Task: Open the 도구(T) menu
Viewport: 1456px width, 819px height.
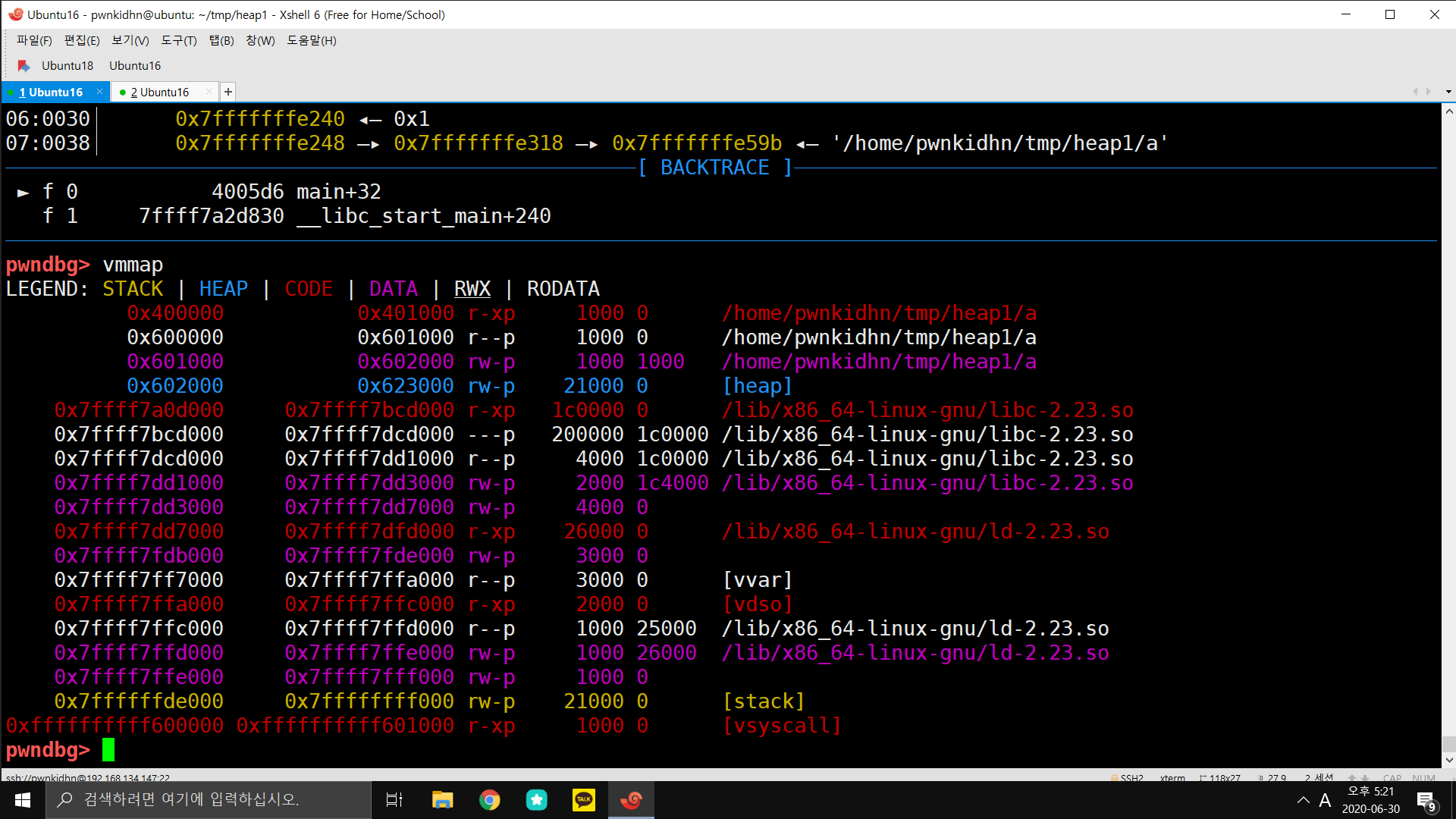Action: click(x=179, y=40)
